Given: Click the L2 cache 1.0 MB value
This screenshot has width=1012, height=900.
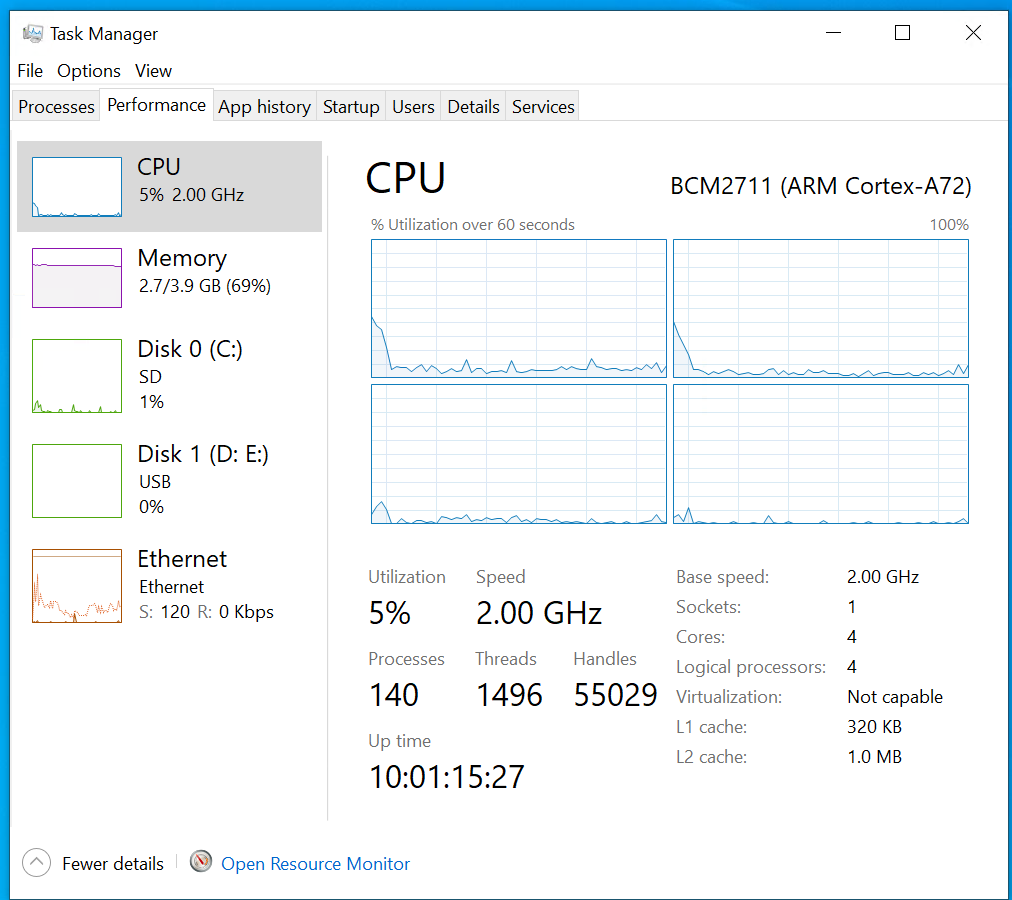Looking at the screenshot, I should click(x=874, y=757).
